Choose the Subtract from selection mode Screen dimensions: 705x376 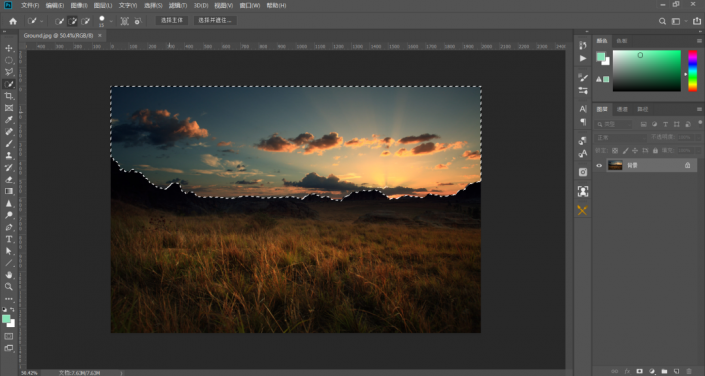pyautogui.click(x=85, y=21)
